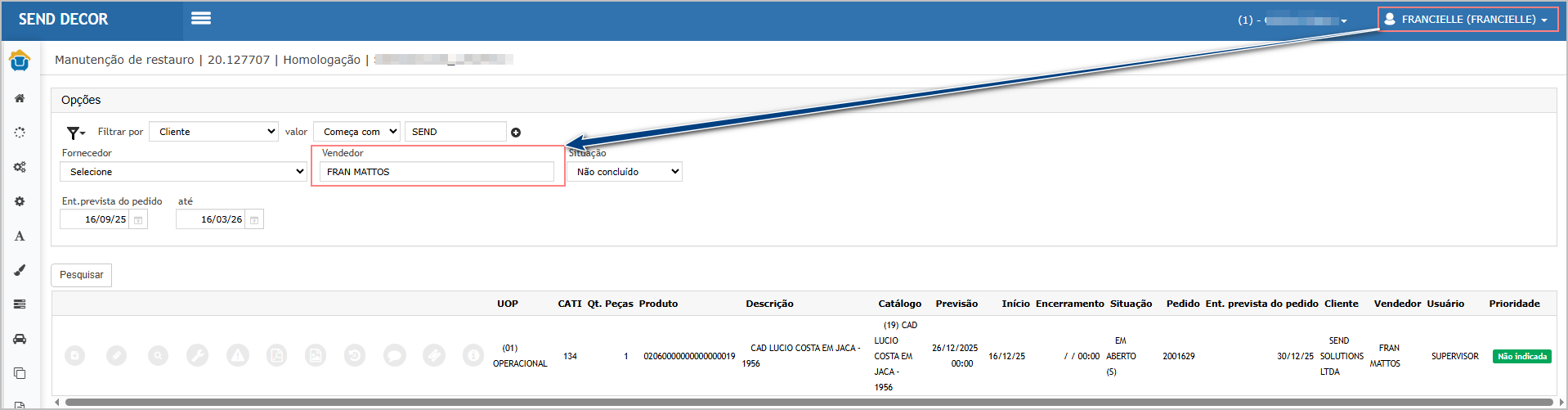Image resolution: width=1568 pixels, height=410 pixels.
Task: Click the magnifier icon in the result row
Action: click(x=158, y=355)
